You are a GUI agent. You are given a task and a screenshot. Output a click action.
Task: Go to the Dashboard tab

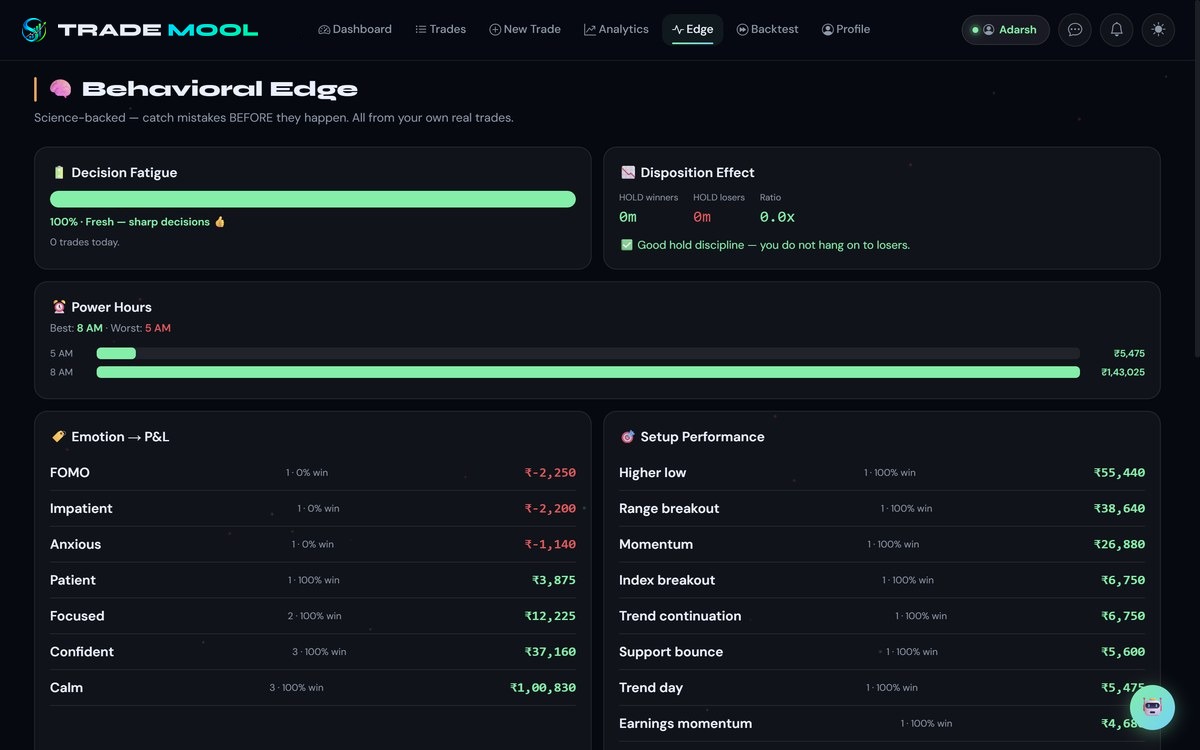coord(355,30)
